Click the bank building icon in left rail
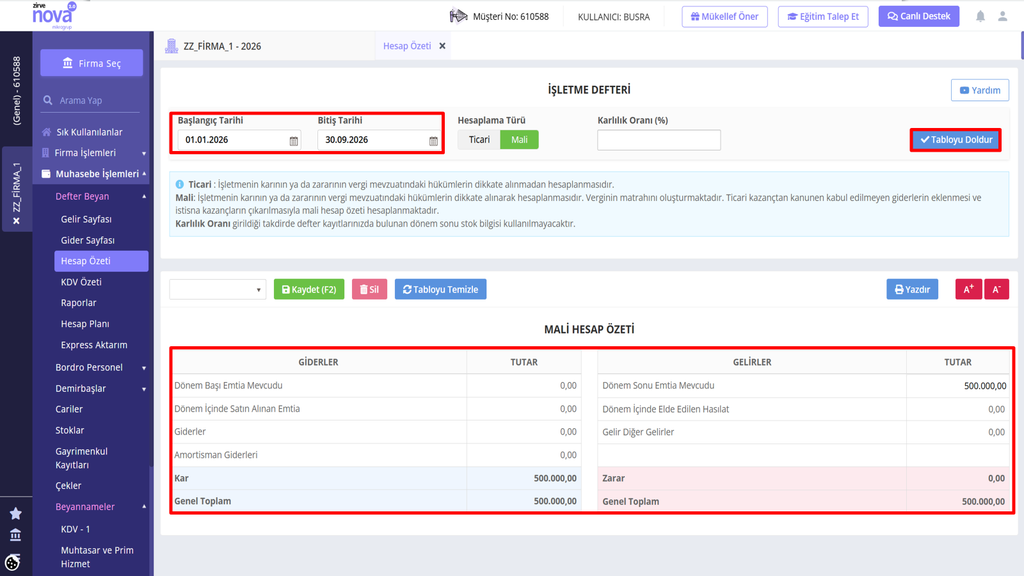This screenshot has width=1024, height=576. [16, 536]
